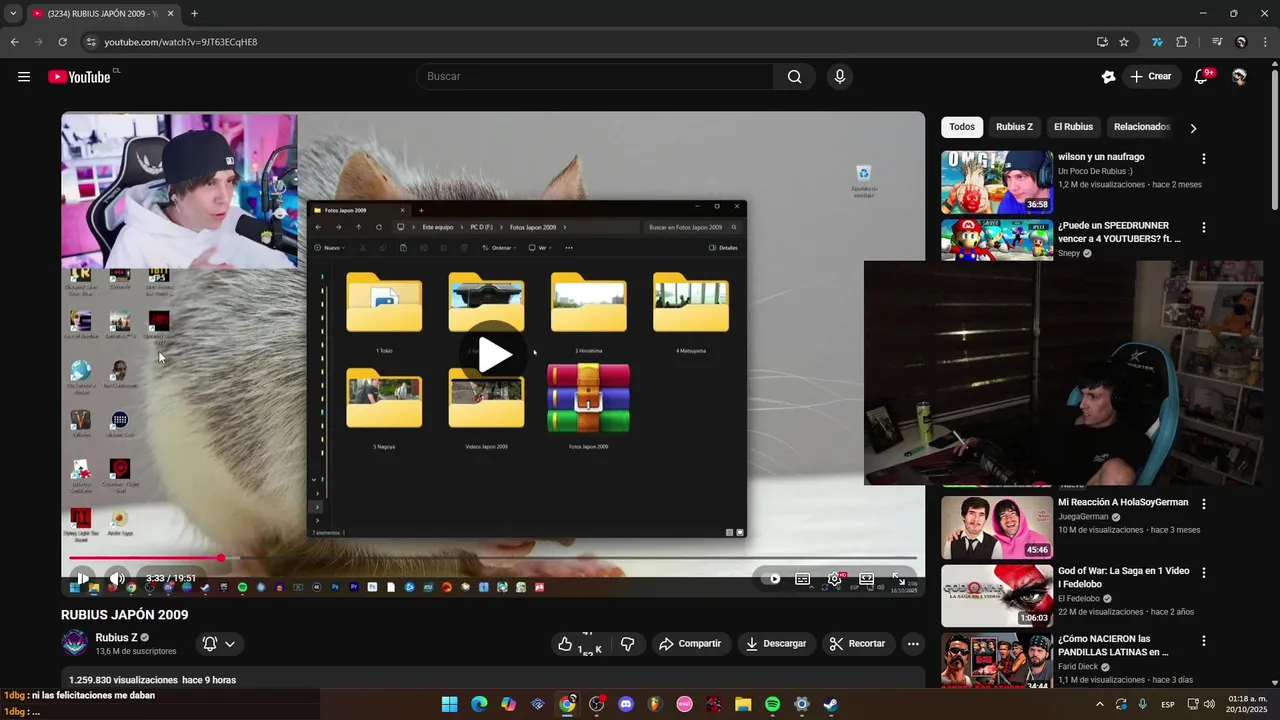Viewport: 1280px width, 720px height.
Task: Open the ¿Cómo NACIERON las PANDILLAS LATINAS video title
Action: pyautogui.click(x=1113, y=645)
